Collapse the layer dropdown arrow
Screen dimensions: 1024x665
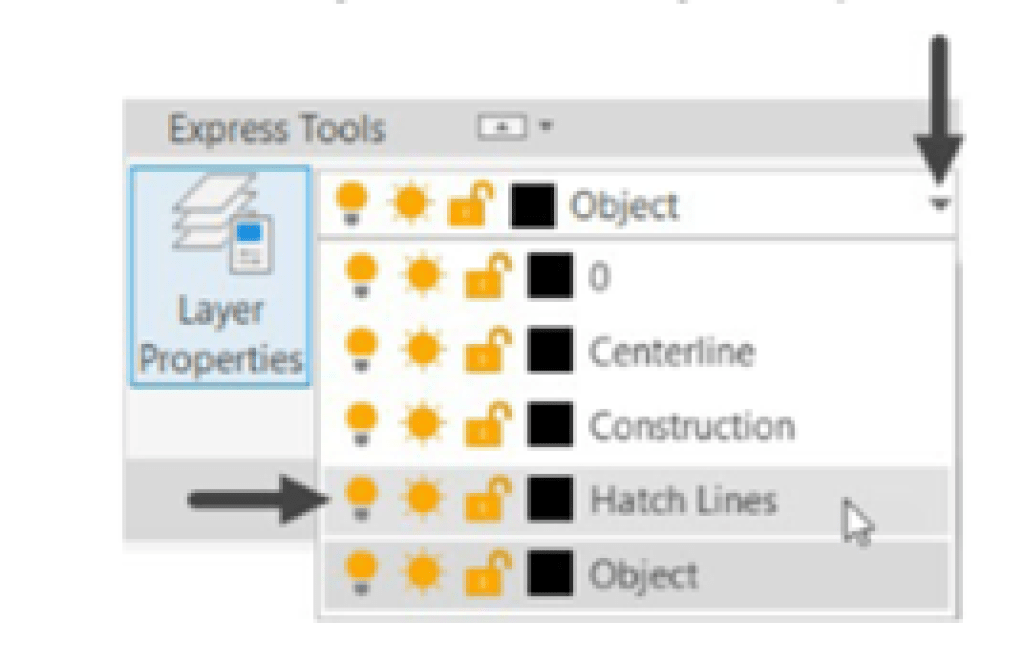941,205
